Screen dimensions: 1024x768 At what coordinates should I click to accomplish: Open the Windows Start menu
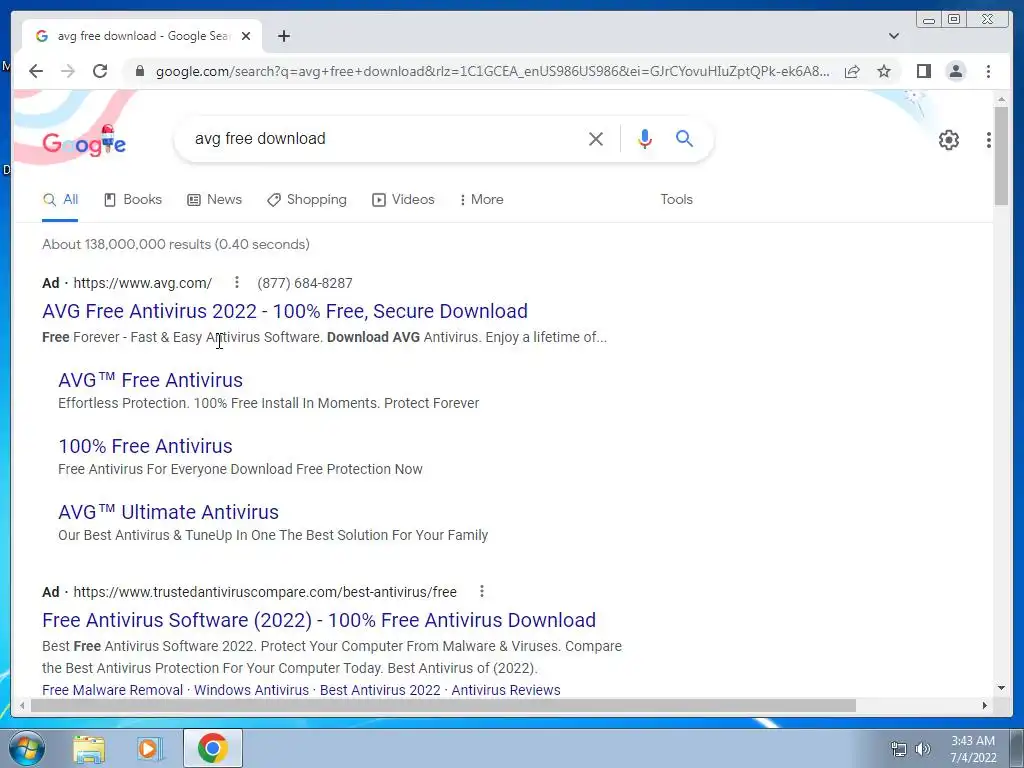pyautogui.click(x=27, y=748)
